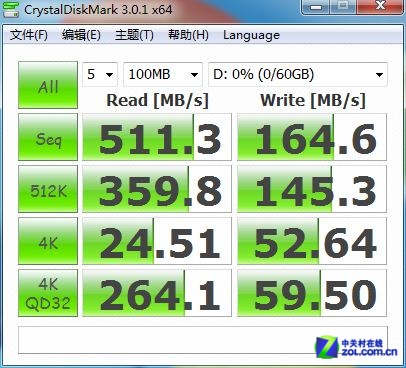Select the 512K write value 145.3
Viewport: 406px width, 368px height.
click(x=312, y=189)
